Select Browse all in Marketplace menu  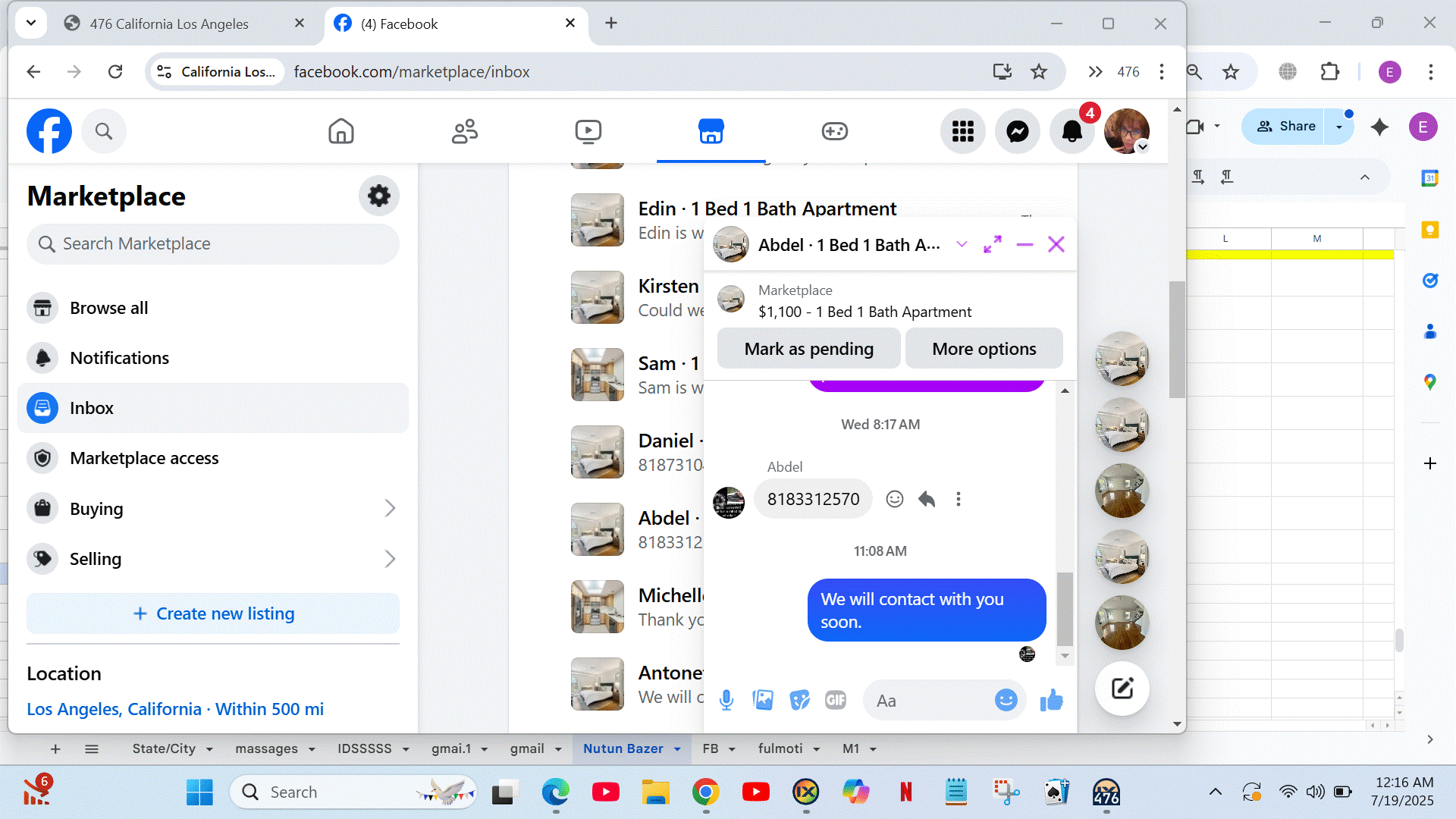pyautogui.click(x=108, y=308)
